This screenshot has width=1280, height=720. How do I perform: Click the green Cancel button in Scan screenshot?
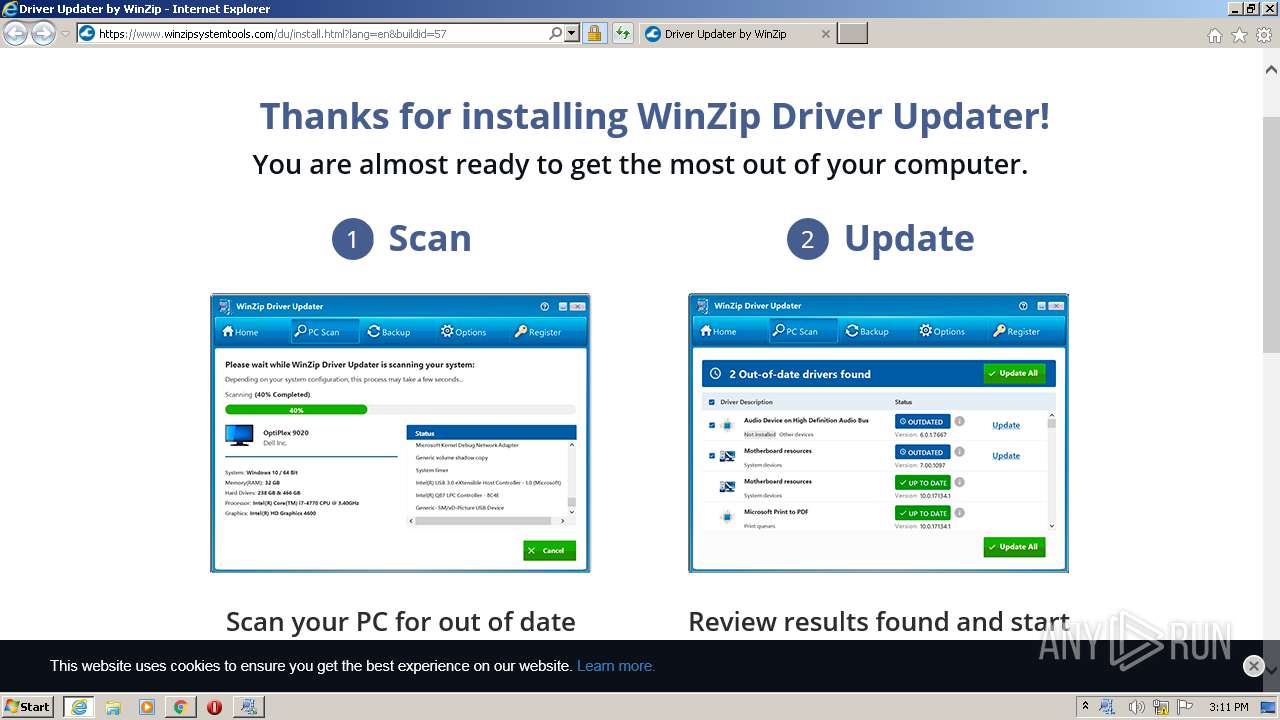pyautogui.click(x=549, y=550)
